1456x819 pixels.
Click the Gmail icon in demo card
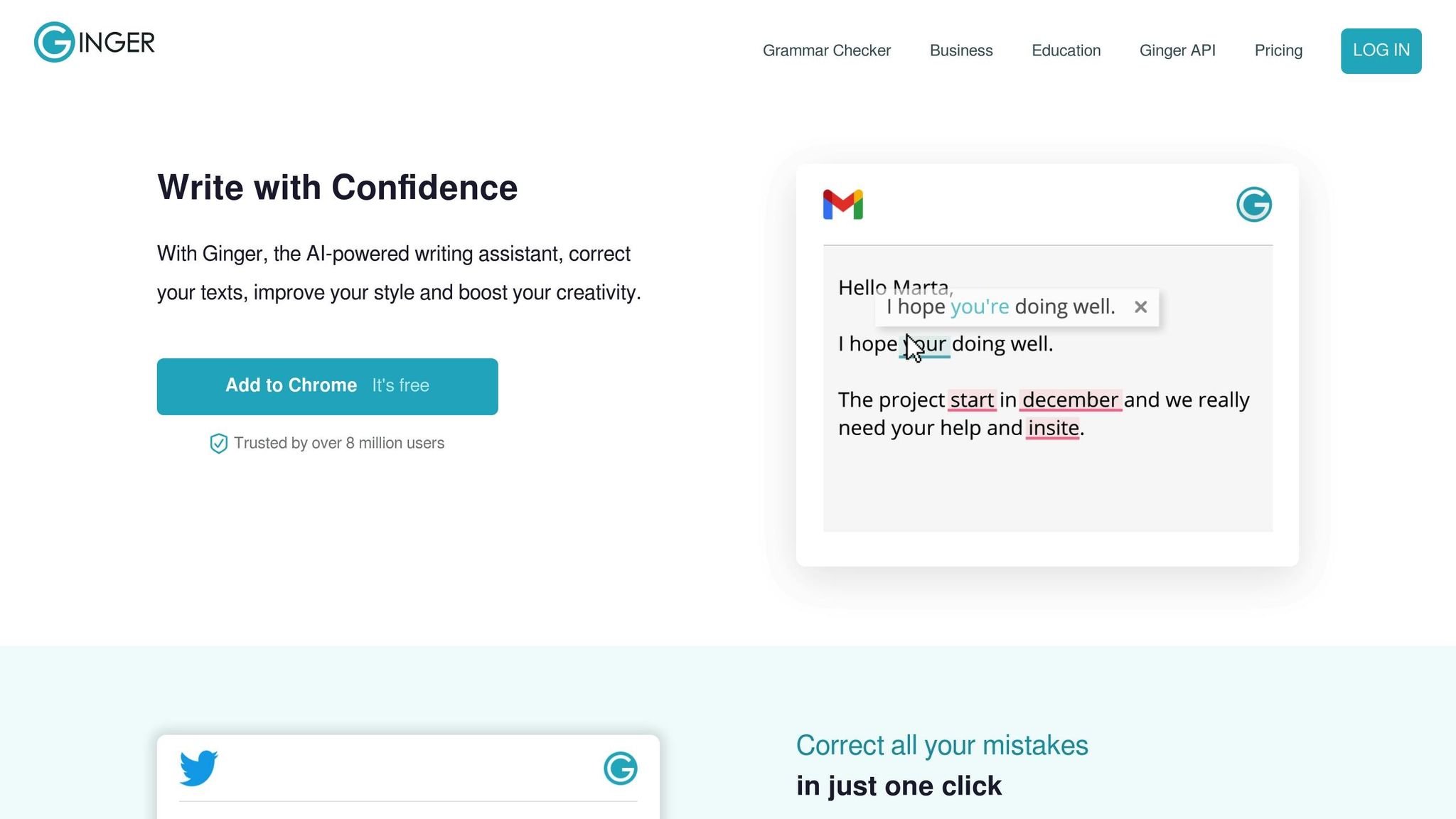click(842, 205)
